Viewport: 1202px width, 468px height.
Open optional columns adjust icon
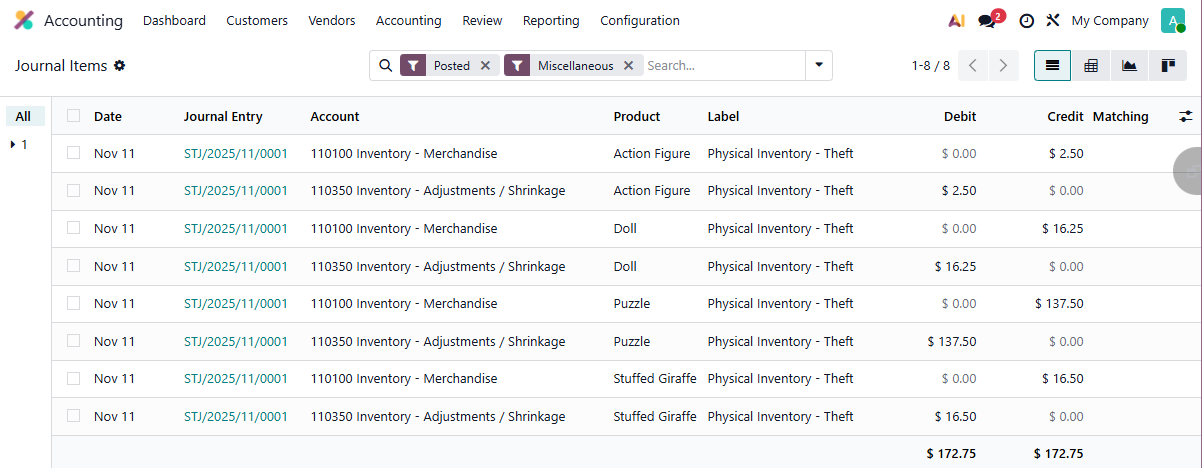[1186, 117]
